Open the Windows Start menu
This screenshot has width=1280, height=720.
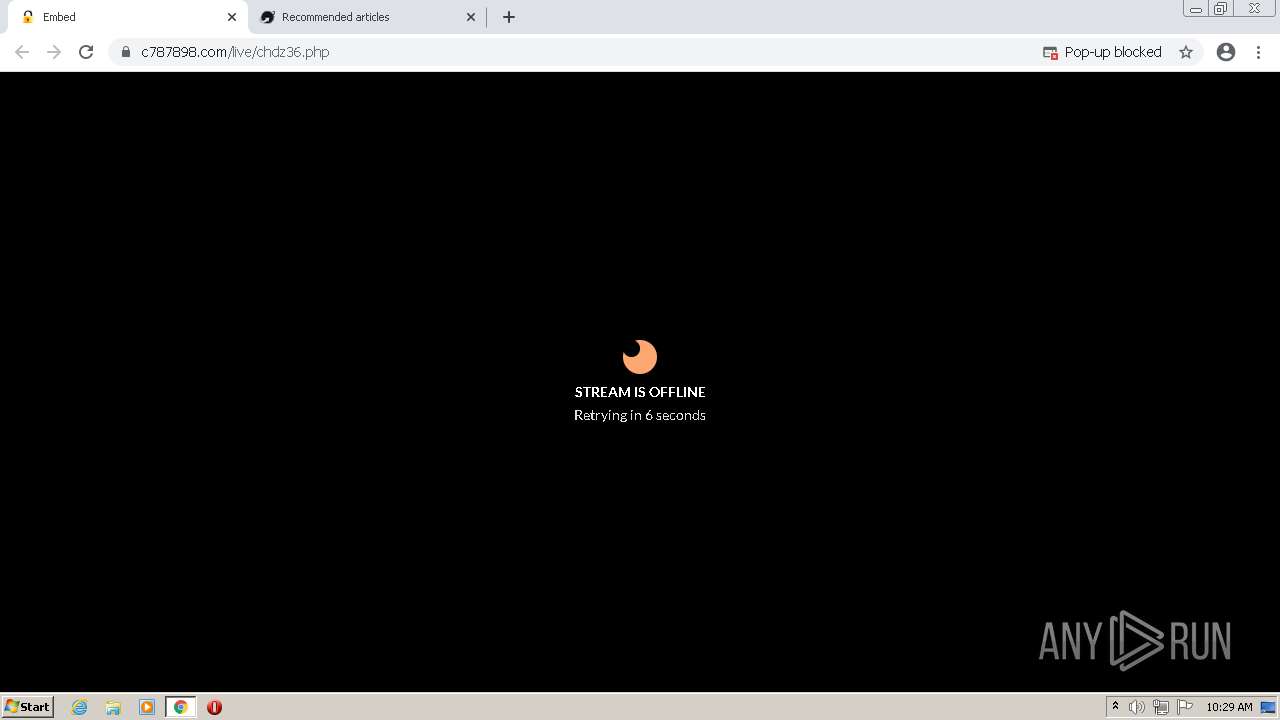[x=28, y=707]
